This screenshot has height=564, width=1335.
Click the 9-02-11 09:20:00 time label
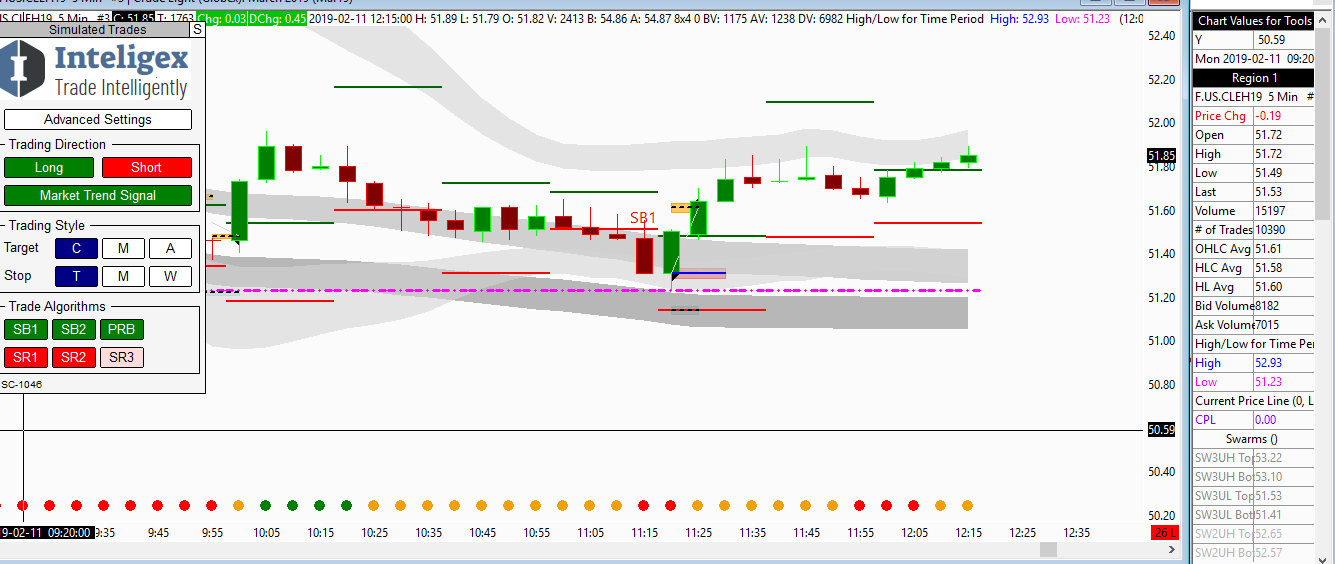coord(47,533)
